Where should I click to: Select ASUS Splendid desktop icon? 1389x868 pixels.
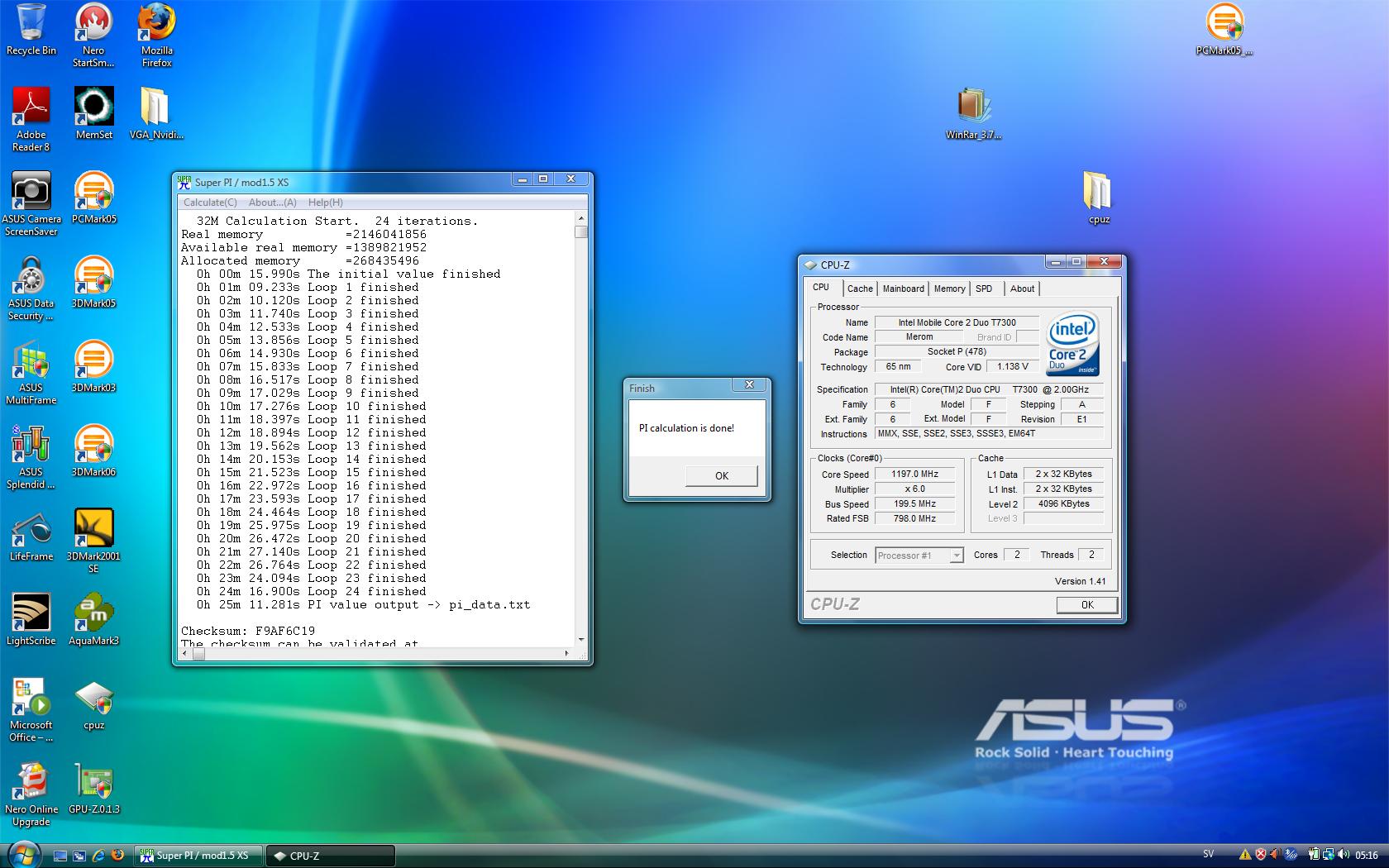(31, 456)
